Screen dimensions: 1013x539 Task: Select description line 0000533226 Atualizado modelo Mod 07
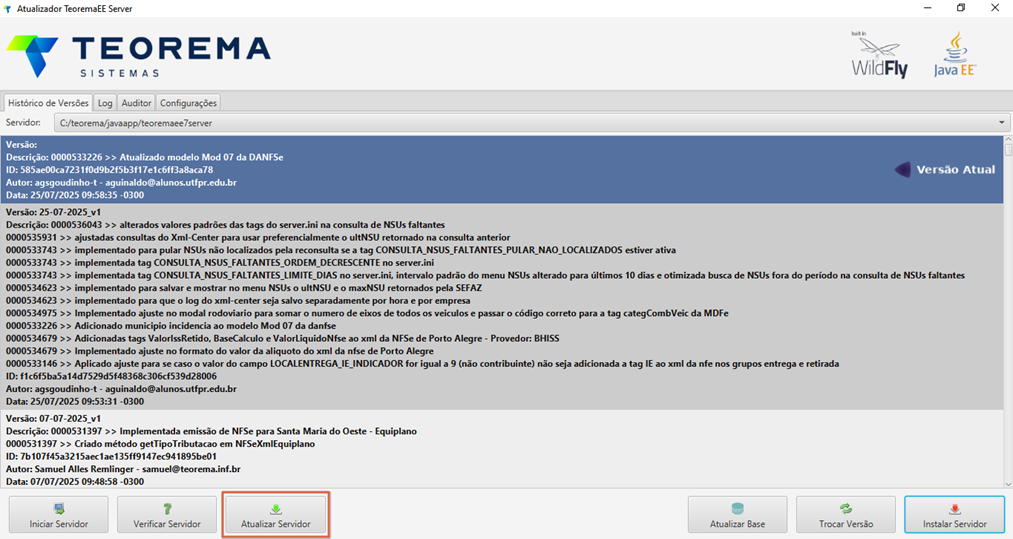(x=145, y=157)
